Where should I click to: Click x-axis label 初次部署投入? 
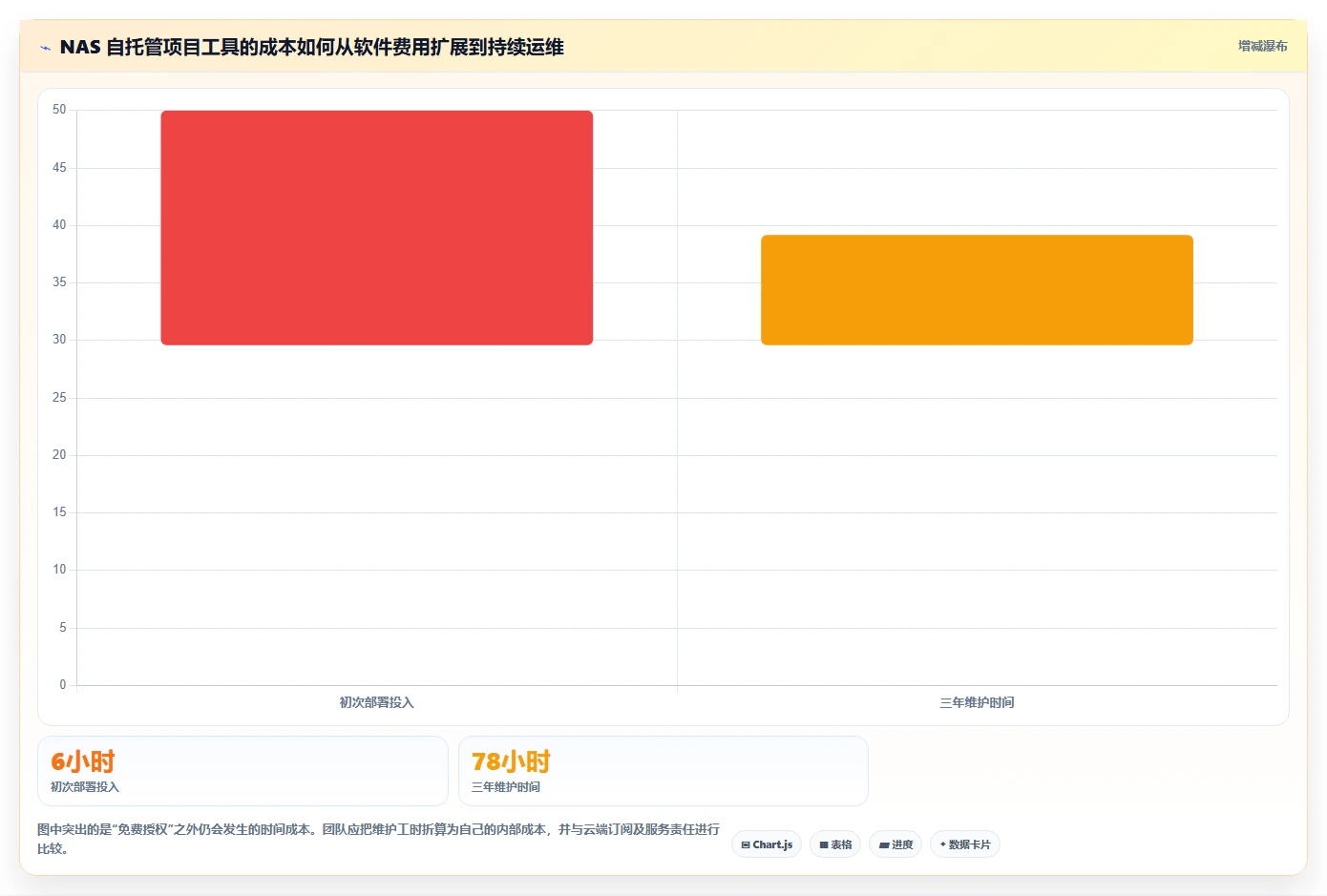click(376, 702)
